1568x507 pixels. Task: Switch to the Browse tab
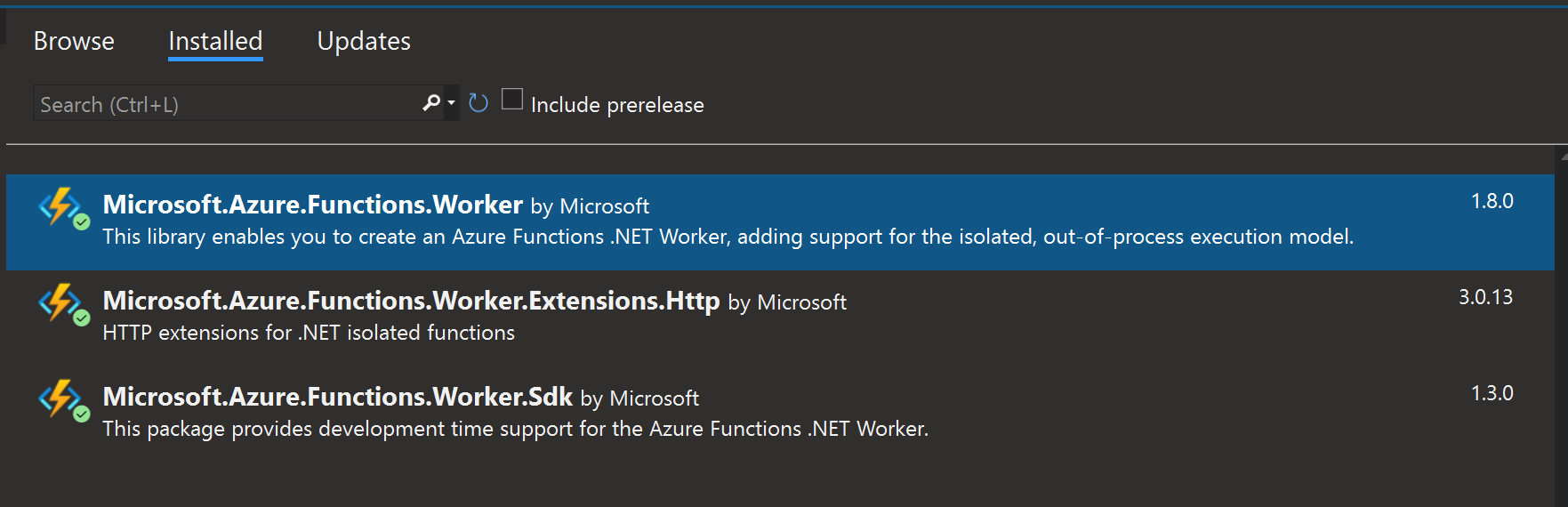74,41
